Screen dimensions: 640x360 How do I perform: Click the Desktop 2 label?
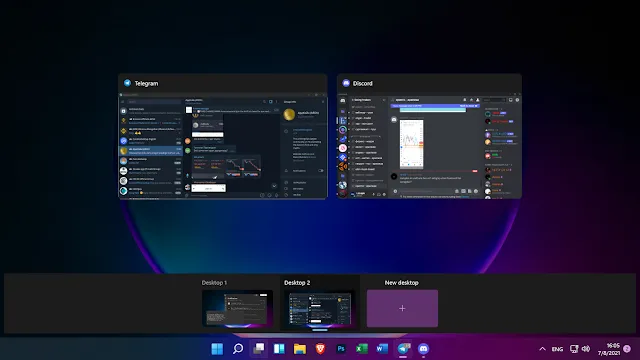coord(297,282)
